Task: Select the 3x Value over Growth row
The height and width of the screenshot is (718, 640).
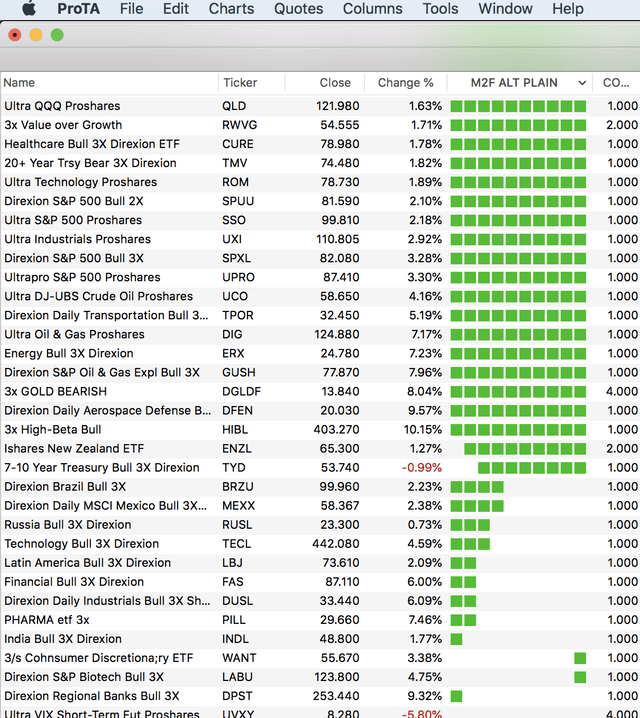Action: 320,125
